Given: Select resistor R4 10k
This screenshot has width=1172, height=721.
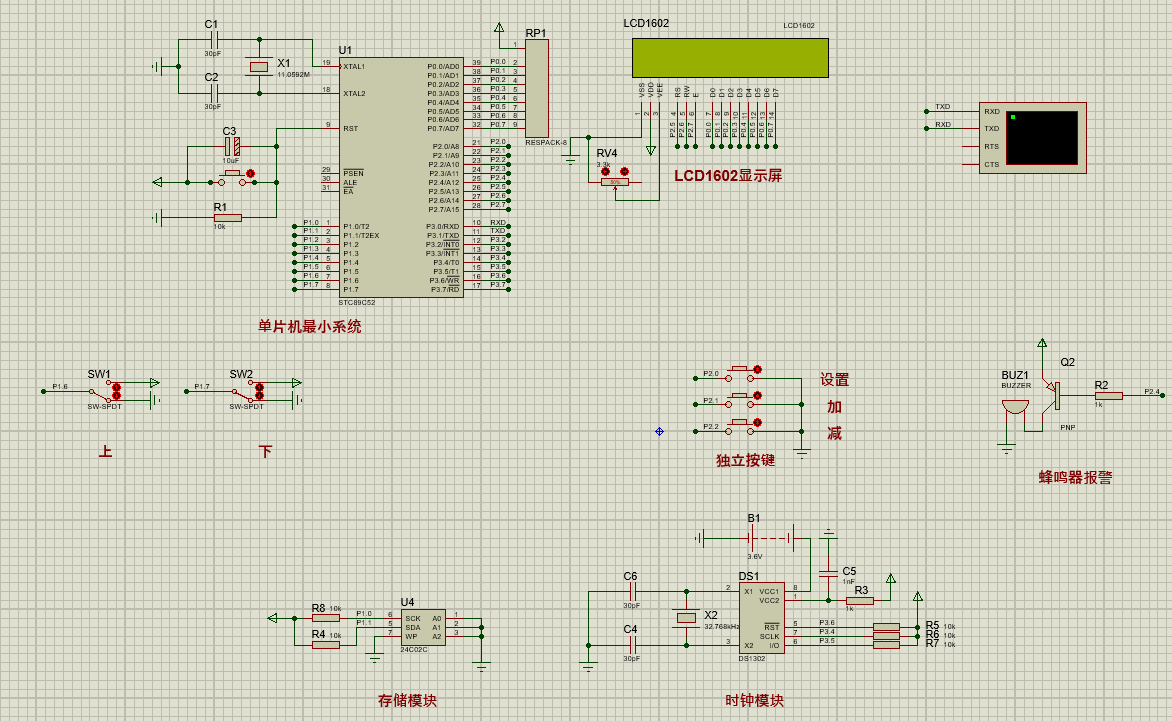Looking at the screenshot, I should 326,644.
